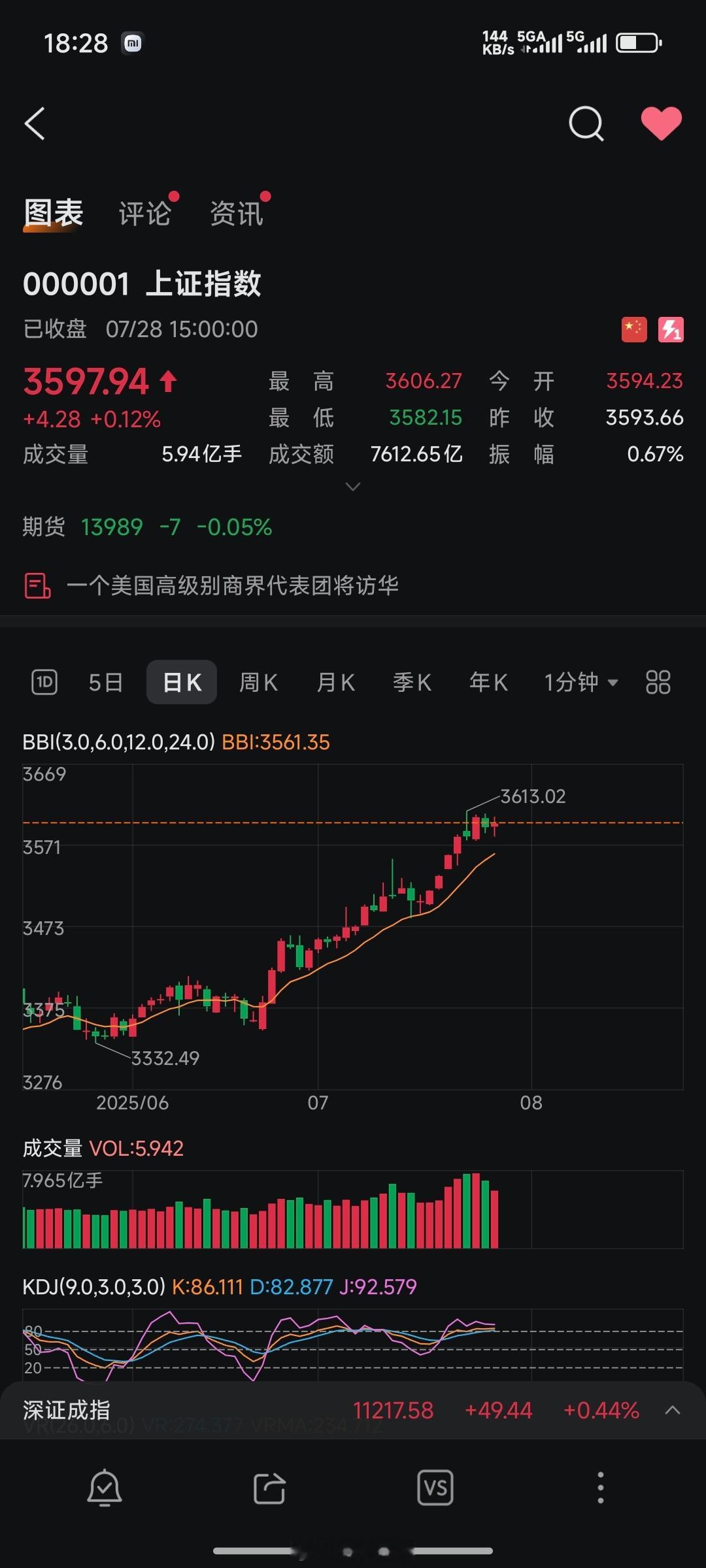The image size is (706, 1568).
Task: Tap the BBI indicator label
Action: click(x=176, y=742)
